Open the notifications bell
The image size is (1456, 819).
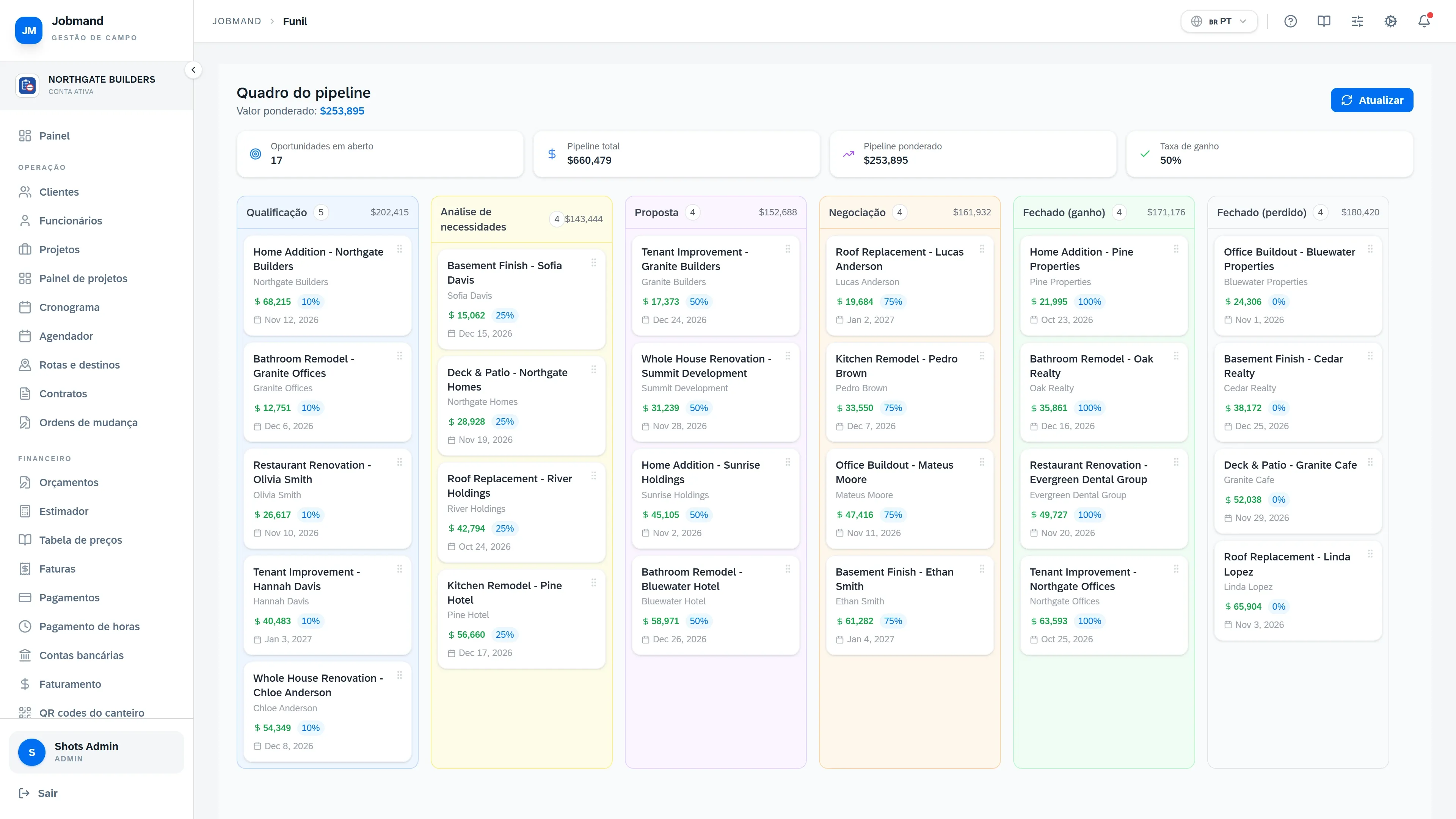(x=1424, y=22)
